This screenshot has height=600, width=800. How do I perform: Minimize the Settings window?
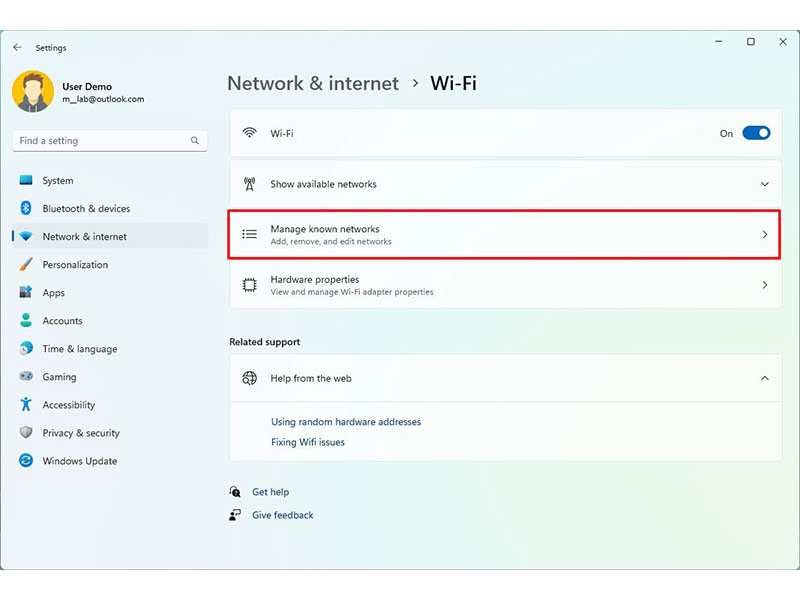(x=719, y=41)
